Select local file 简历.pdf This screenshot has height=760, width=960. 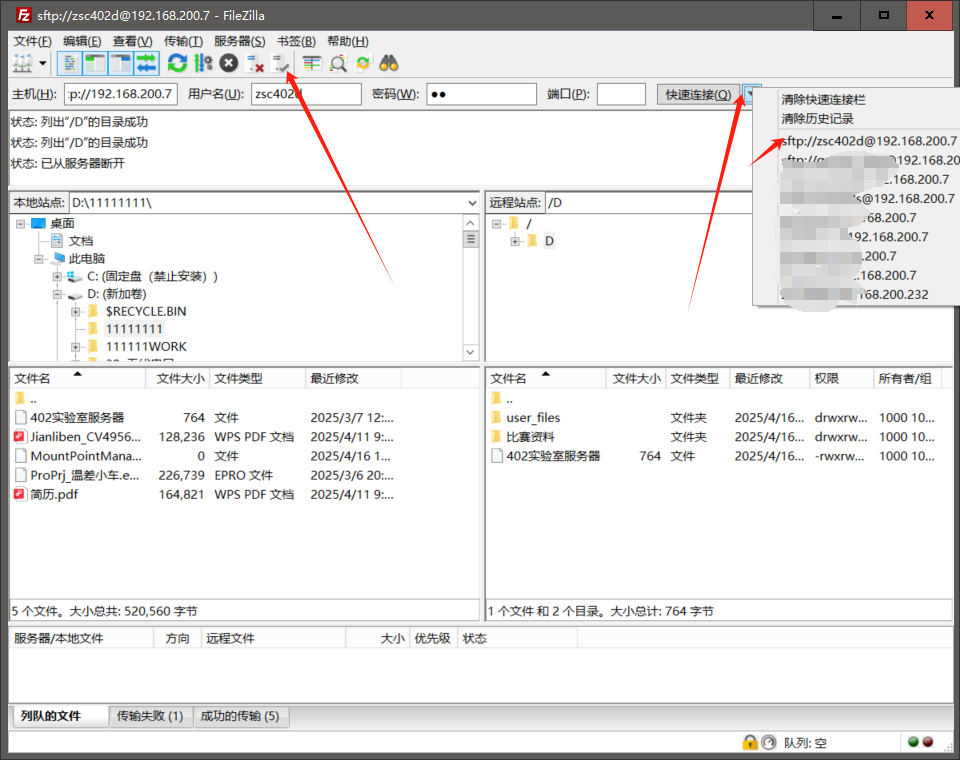coord(54,494)
